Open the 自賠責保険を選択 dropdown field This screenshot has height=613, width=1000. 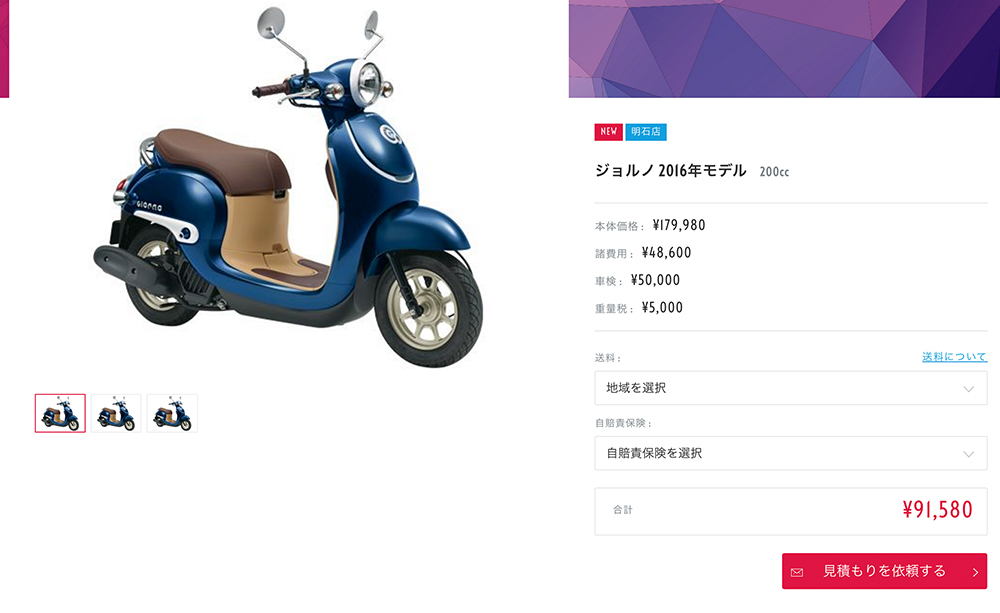click(x=791, y=453)
